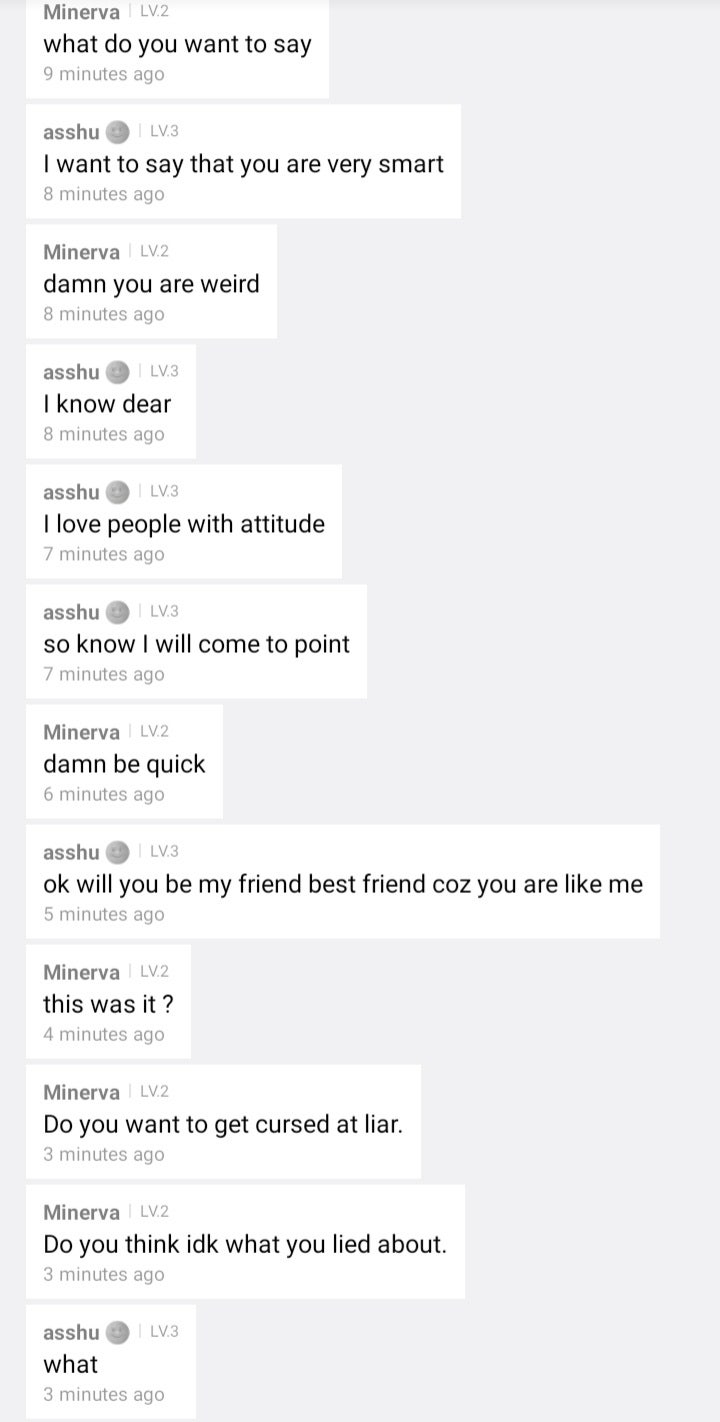Open Minerva's profile above "what do you want to say"

[81, 12]
